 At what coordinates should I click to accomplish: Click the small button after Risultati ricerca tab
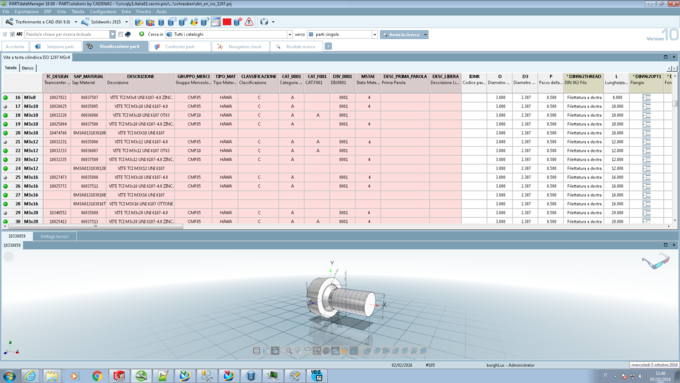328,46
